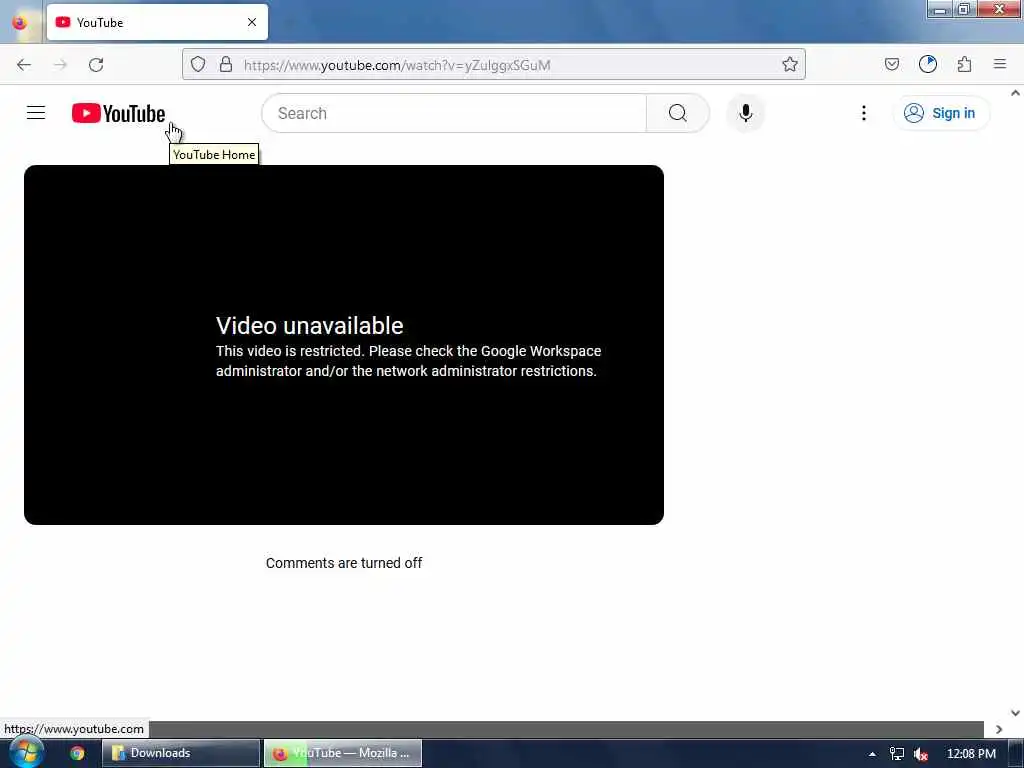Search with your voice microphone icon
The width and height of the screenshot is (1024, 768).
745,113
